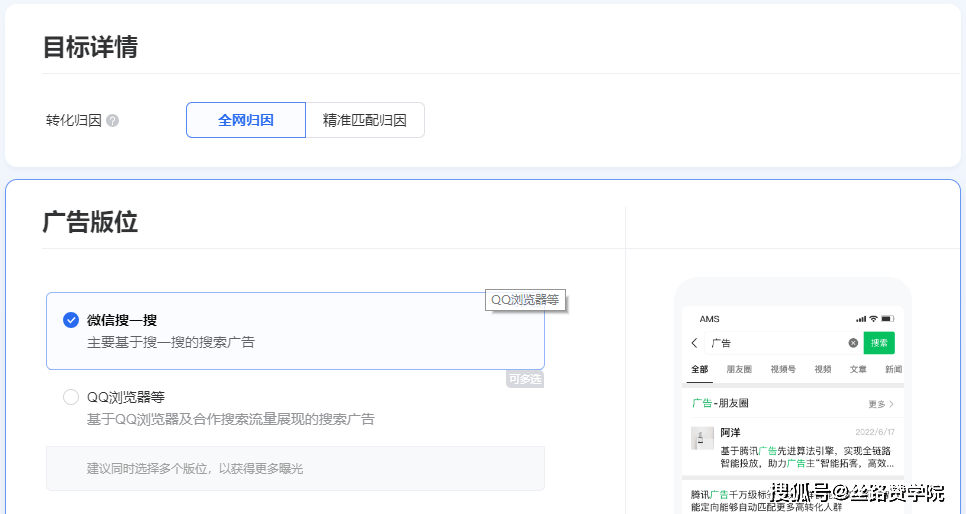The width and height of the screenshot is (966, 514).
Task: Switch to the 视频号 tab in preview
Action: coord(783,369)
